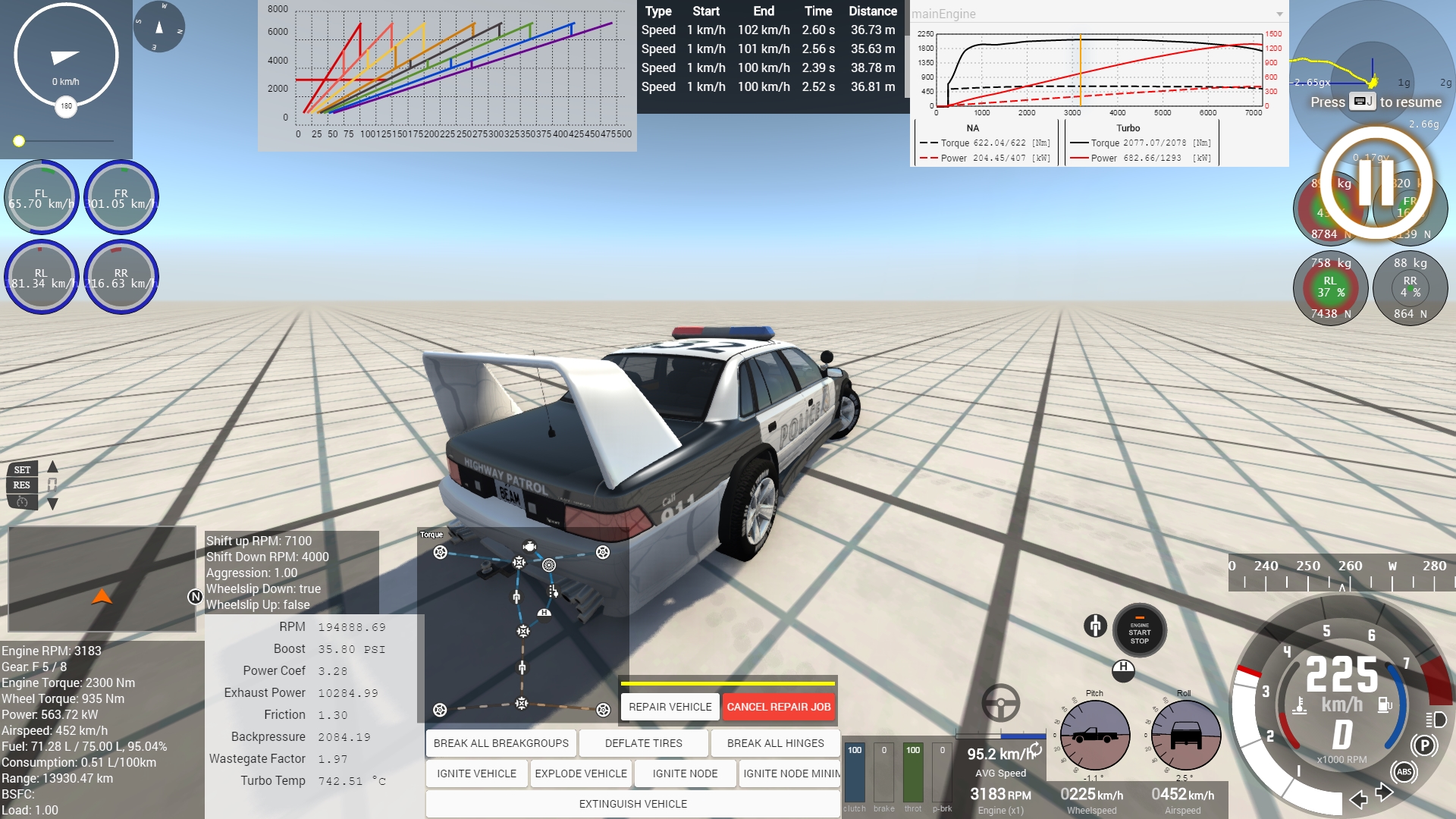The image size is (1456, 819).
Task: Toggle the parking brake P indicator
Action: [x=1424, y=745]
